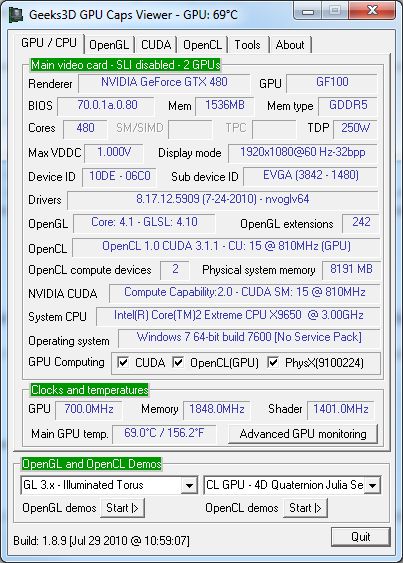Click the GPU Caps Viewer title bar icon
The height and width of the screenshot is (563, 403).
[x=15, y=14]
